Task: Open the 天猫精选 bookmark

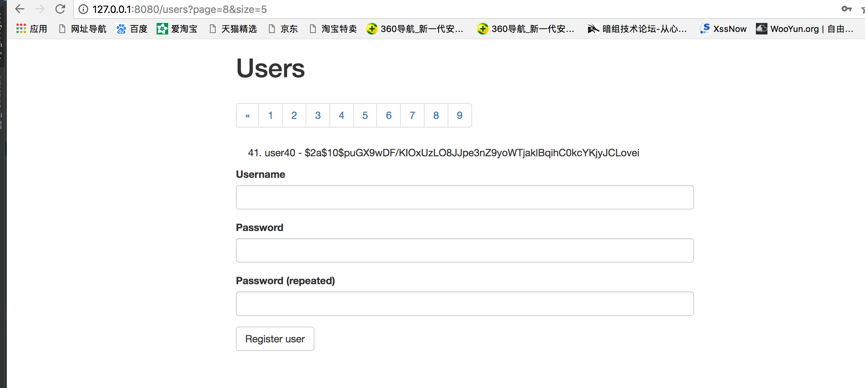Action: [233, 29]
